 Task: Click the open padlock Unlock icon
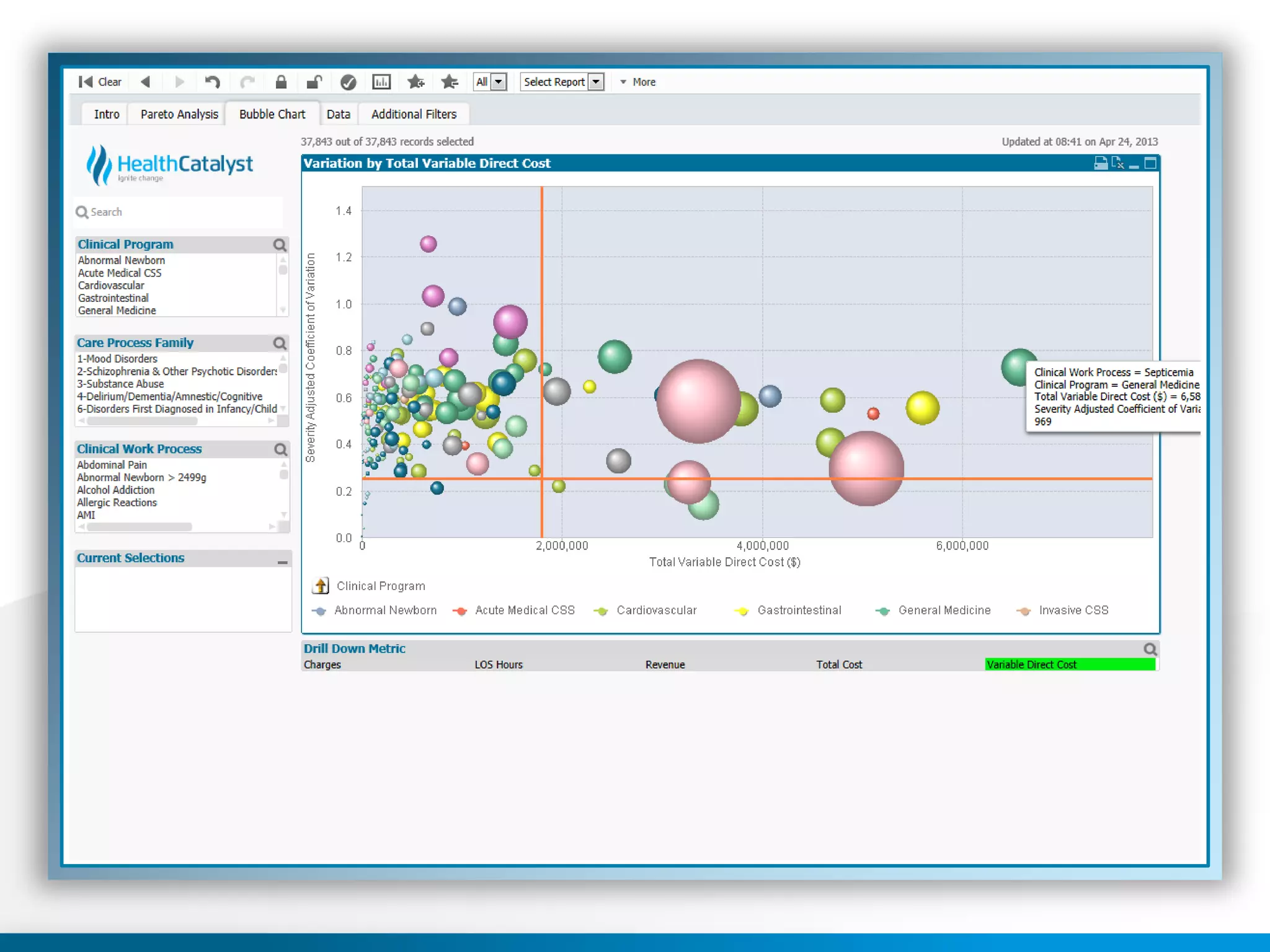point(314,82)
